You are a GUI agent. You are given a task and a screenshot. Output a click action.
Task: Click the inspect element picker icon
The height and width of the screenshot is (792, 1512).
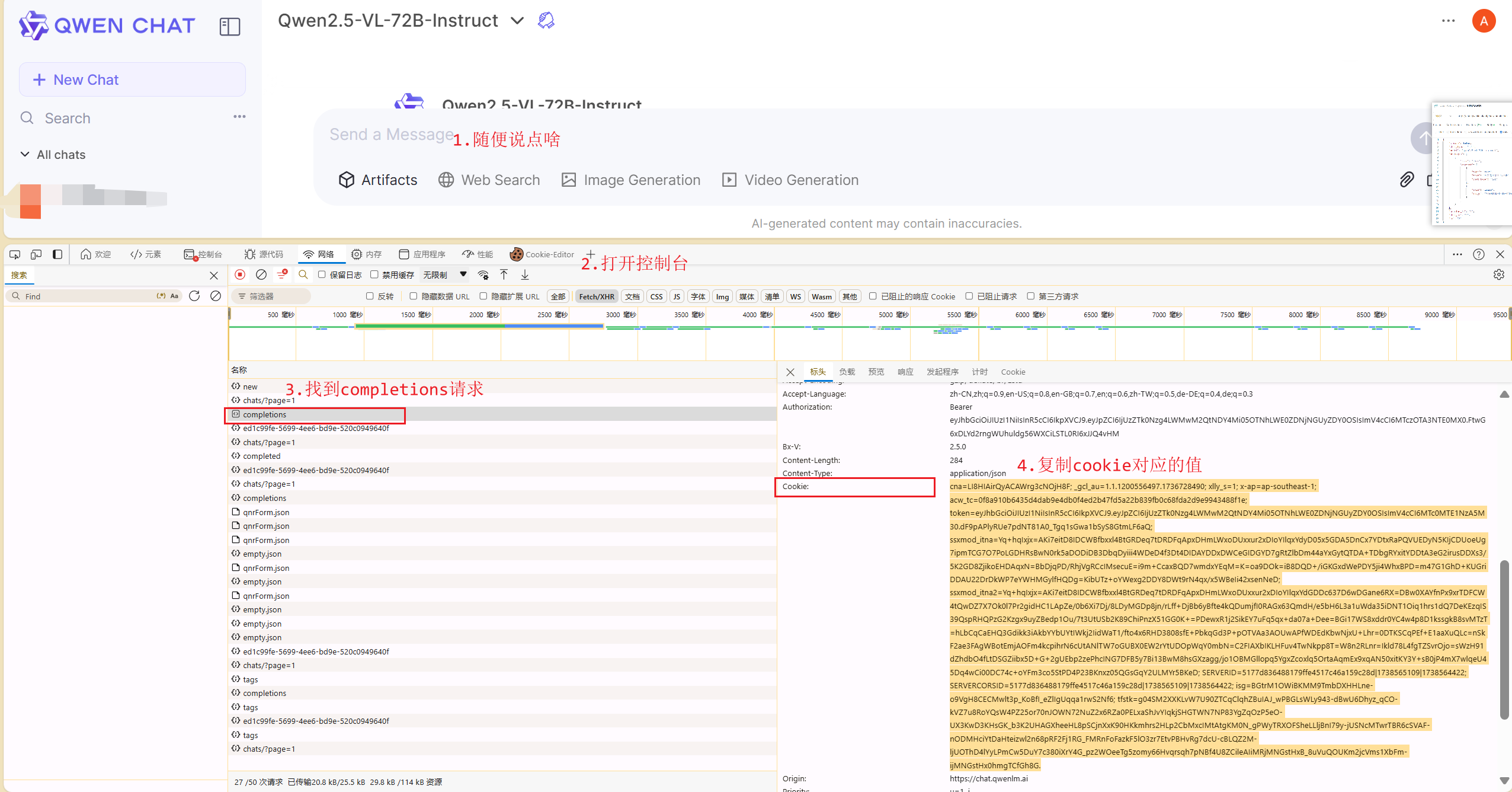pos(15,254)
